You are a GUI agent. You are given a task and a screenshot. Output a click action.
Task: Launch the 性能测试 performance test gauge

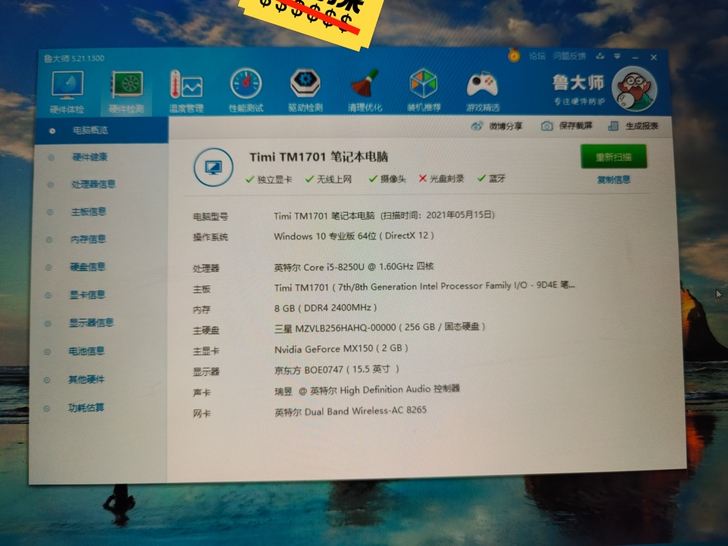pyautogui.click(x=246, y=91)
